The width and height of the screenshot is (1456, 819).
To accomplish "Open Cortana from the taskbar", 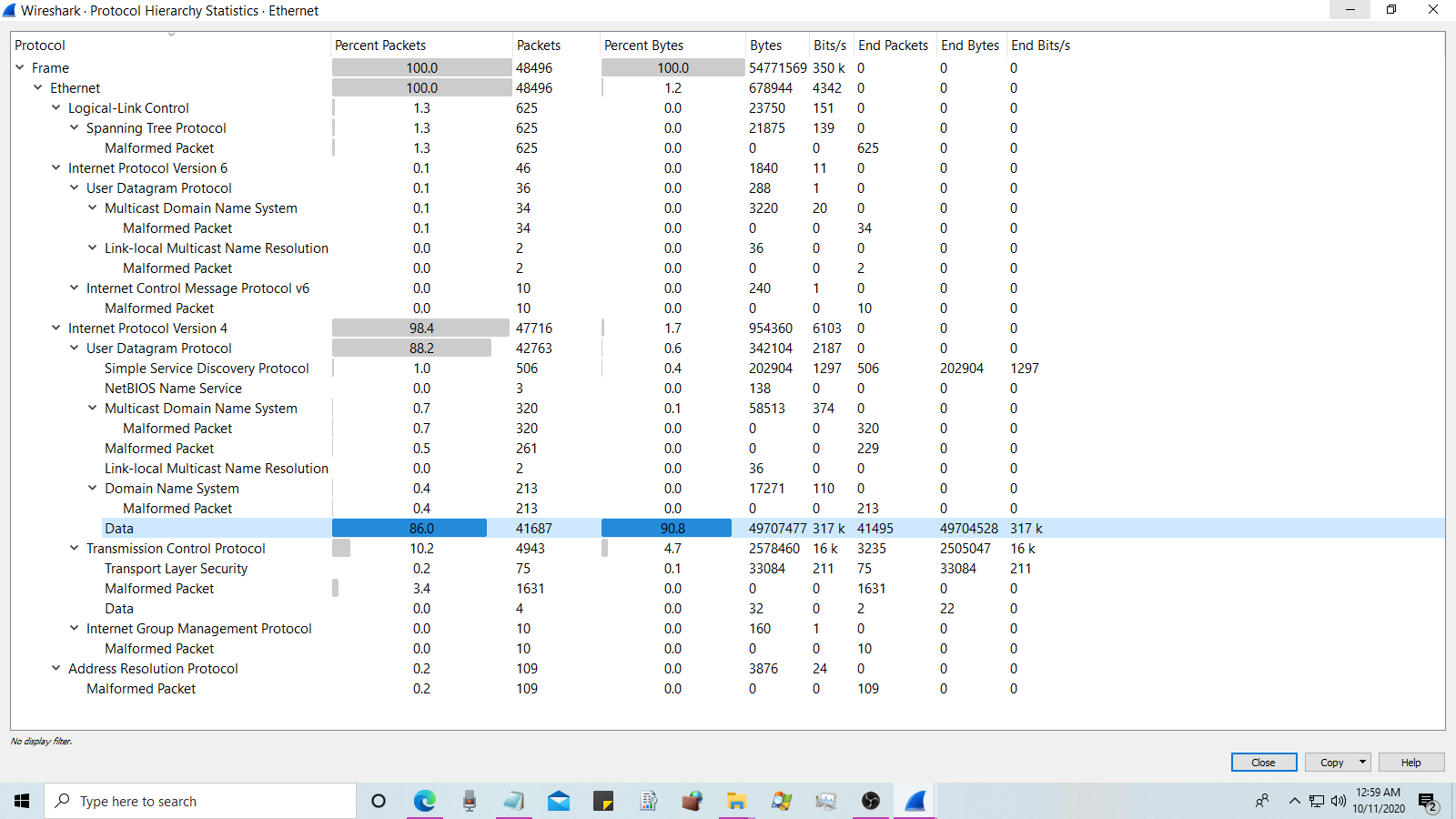I will [379, 801].
